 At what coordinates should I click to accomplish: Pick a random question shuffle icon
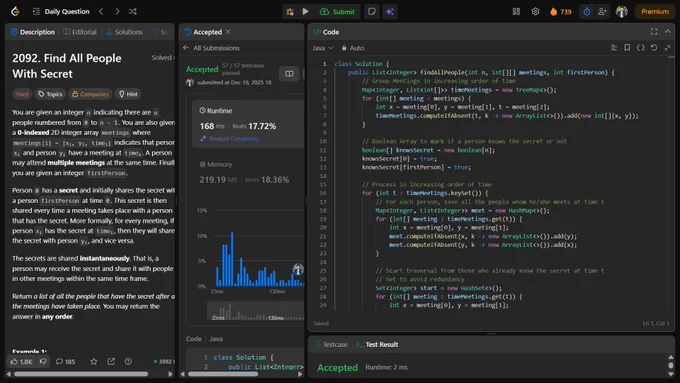tap(133, 11)
